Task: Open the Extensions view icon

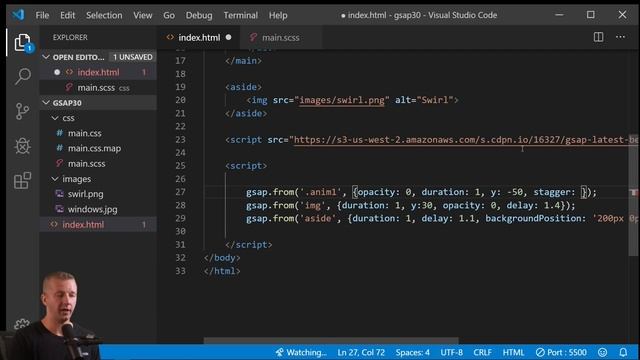Action: coord(22,180)
